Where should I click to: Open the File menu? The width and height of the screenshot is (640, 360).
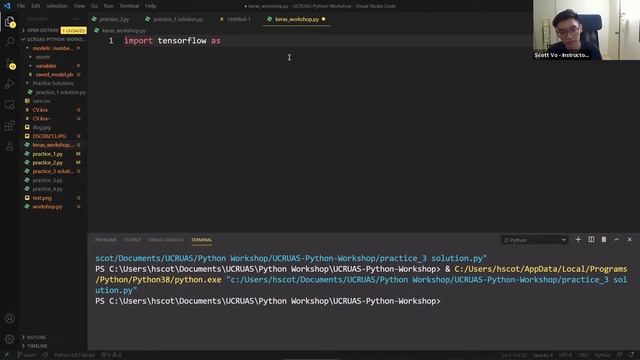click(x=21, y=6)
